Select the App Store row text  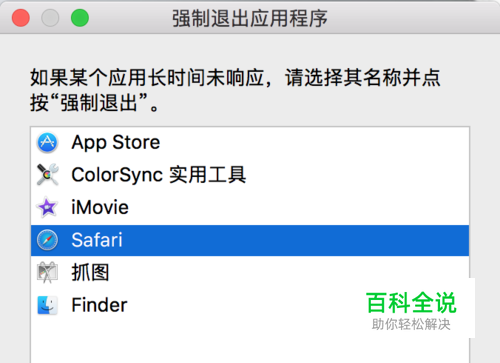click(x=116, y=143)
